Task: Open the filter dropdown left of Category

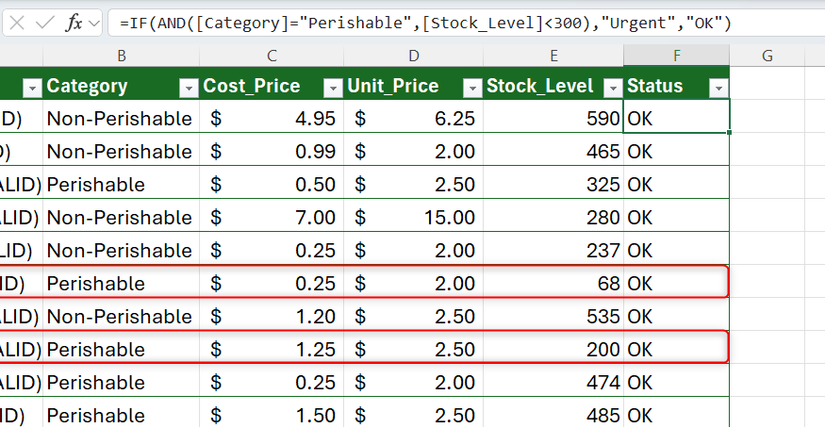Action: [30, 88]
